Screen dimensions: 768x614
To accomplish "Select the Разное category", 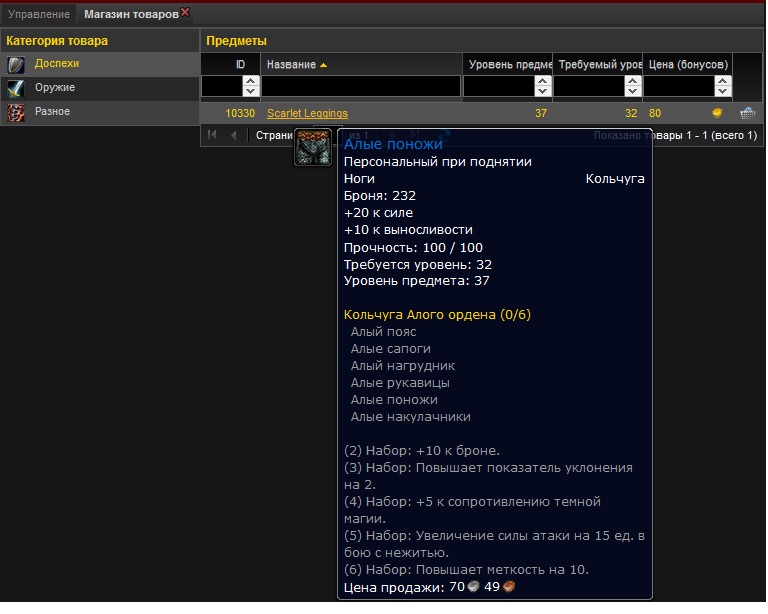I will (52, 112).
